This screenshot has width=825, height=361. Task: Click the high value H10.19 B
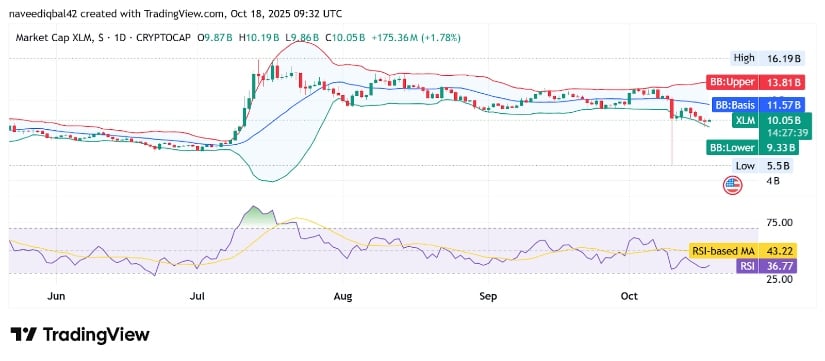point(259,38)
